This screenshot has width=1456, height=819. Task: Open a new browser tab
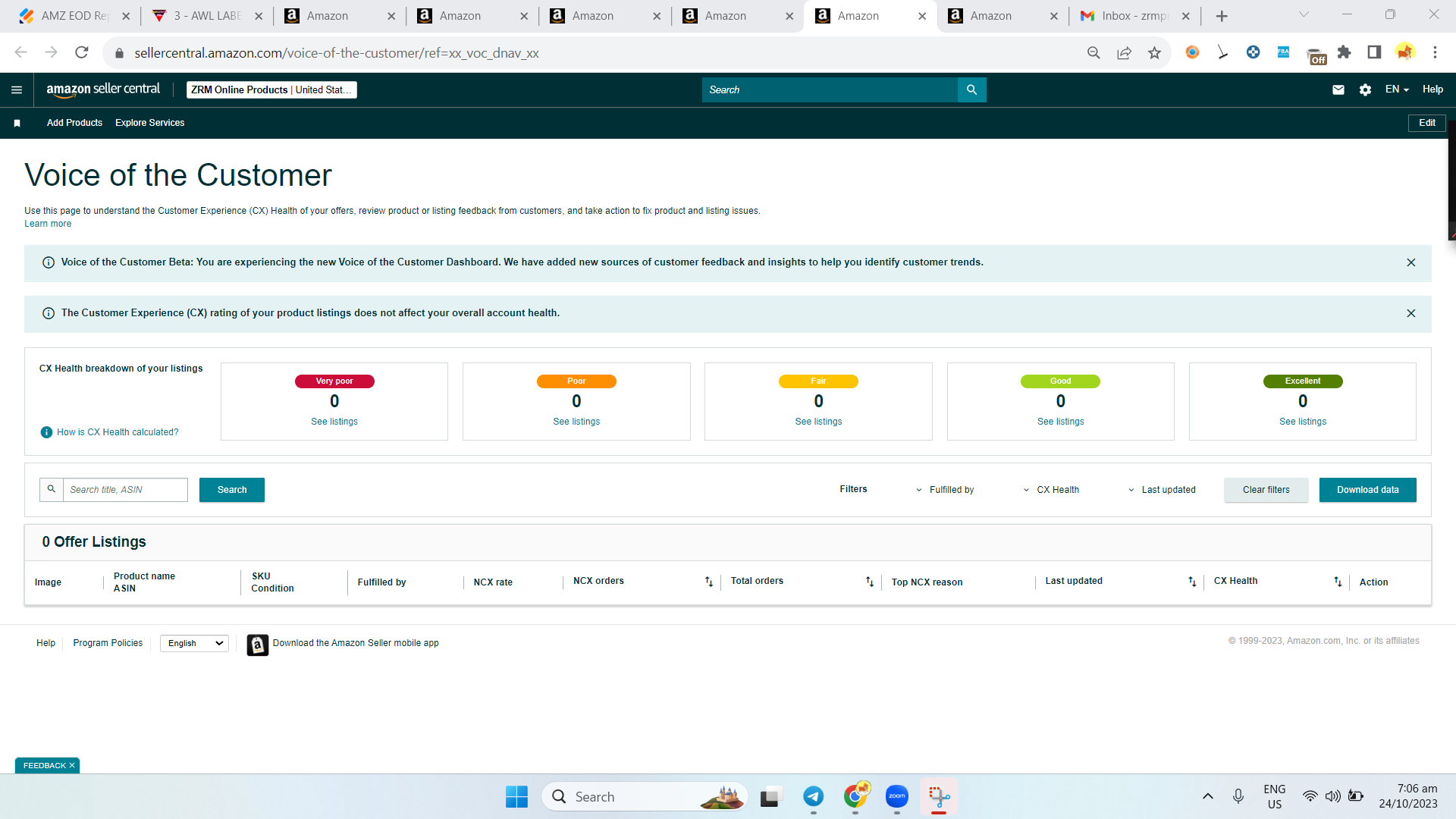click(1222, 16)
